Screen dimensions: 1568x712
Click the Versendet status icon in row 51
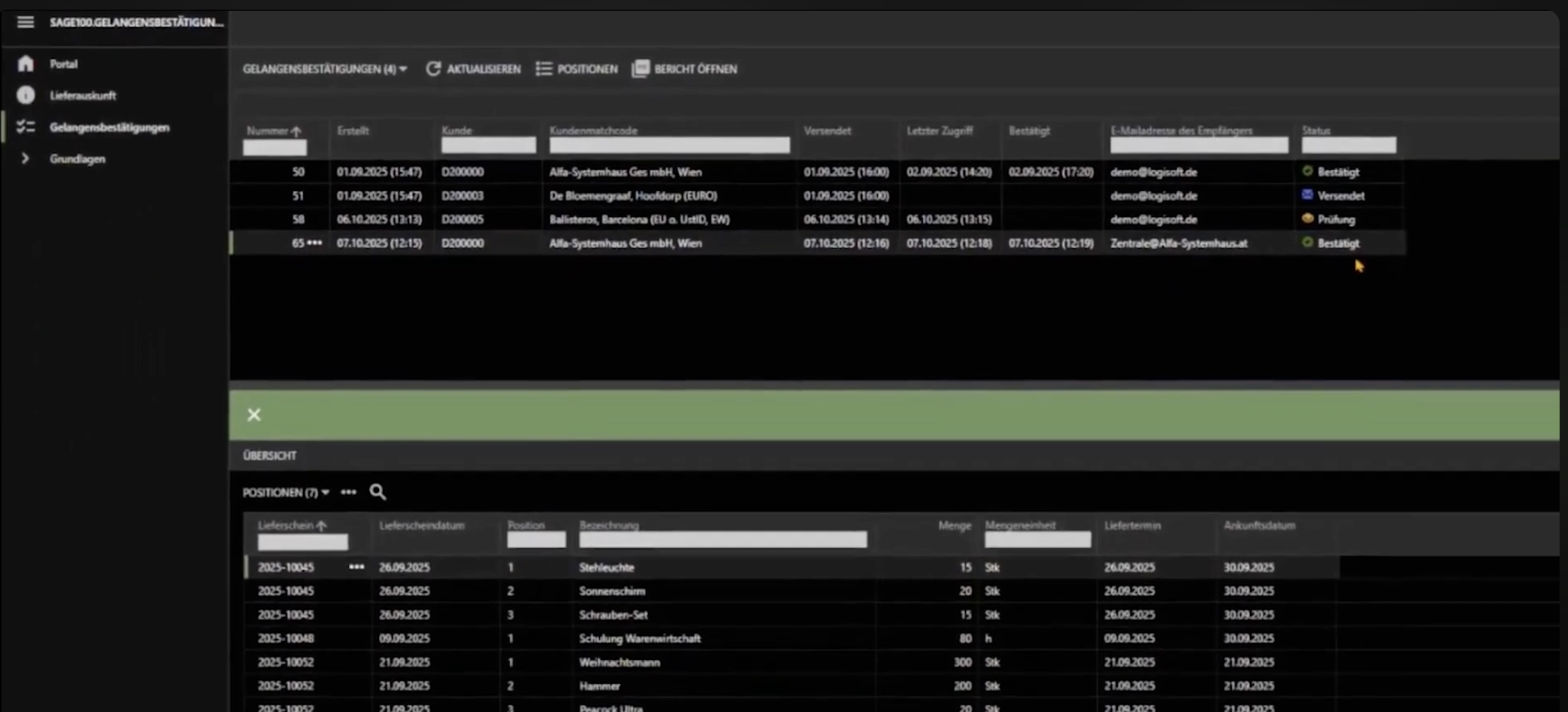point(1307,195)
